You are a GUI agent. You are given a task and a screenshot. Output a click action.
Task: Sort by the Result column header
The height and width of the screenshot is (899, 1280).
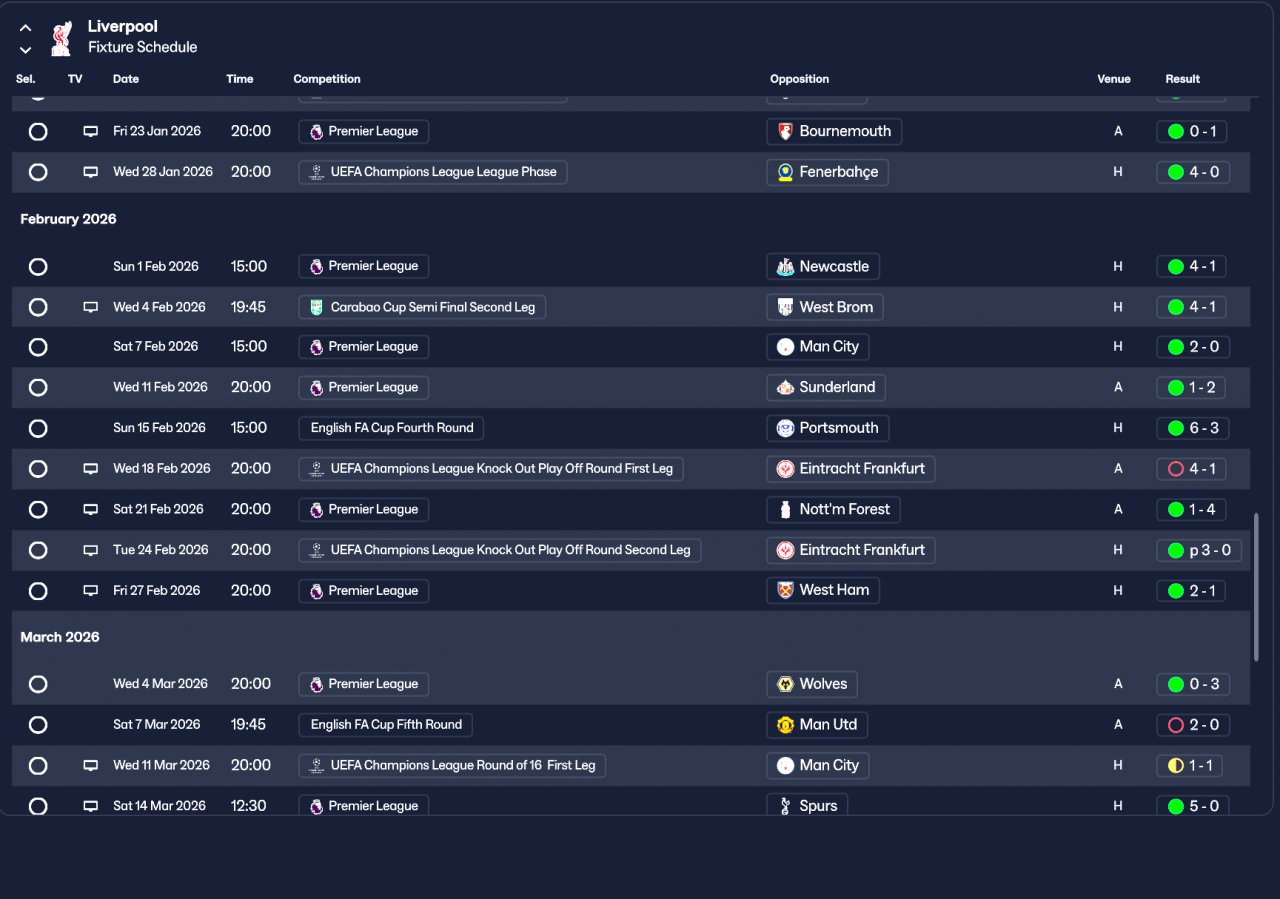pos(1183,79)
